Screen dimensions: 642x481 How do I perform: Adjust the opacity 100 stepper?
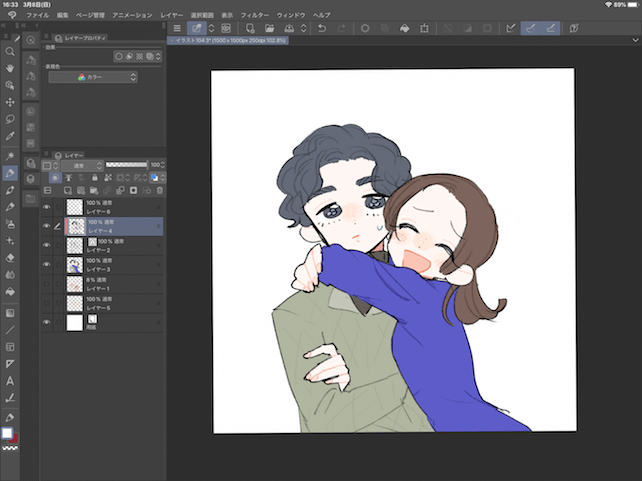(x=163, y=165)
